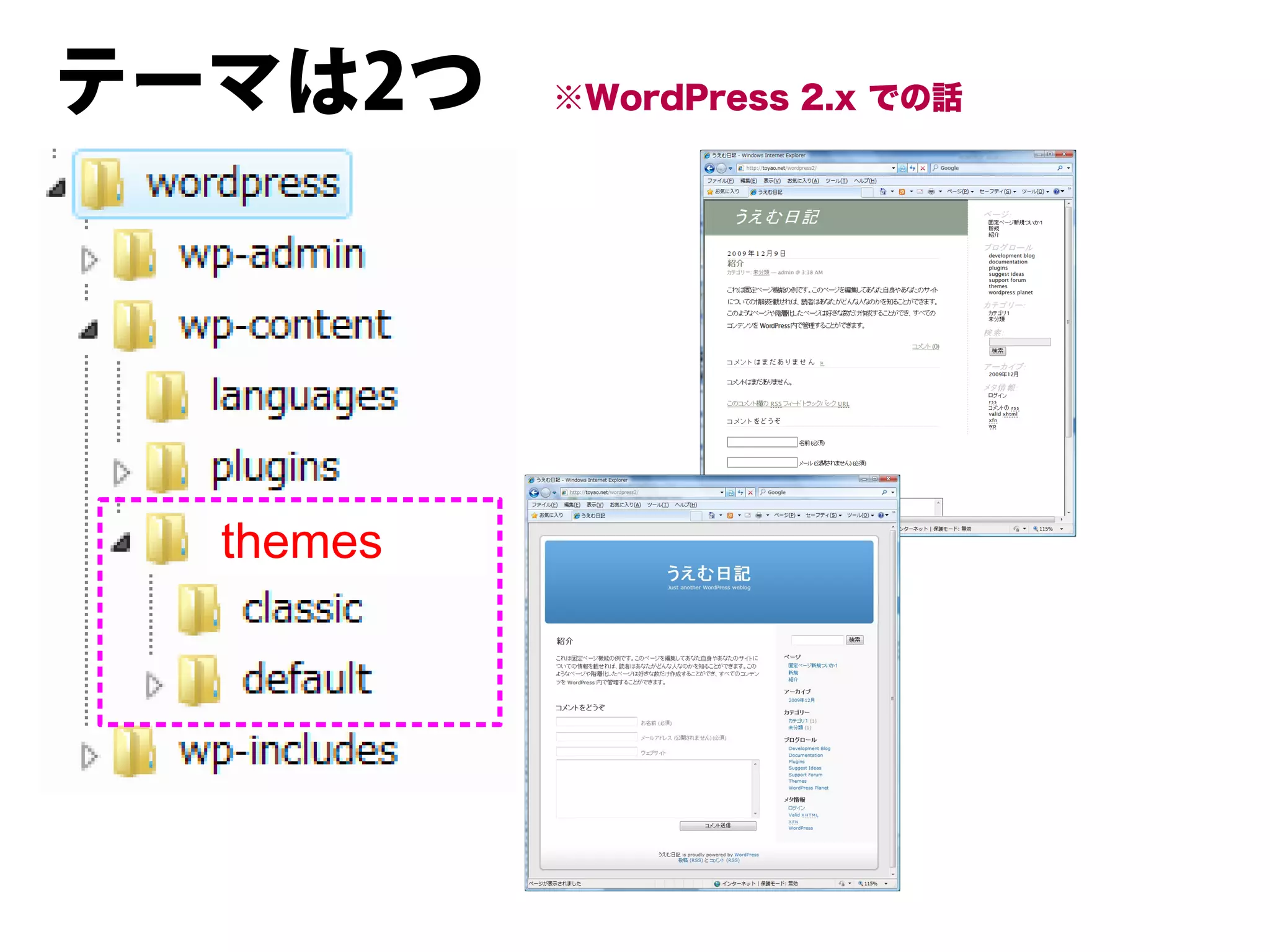Image resolution: width=1270 pixels, height=952 pixels.
Task: Open ページ(P) toolbar menu in front IE window
Action: pyautogui.click(x=786, y=515)
